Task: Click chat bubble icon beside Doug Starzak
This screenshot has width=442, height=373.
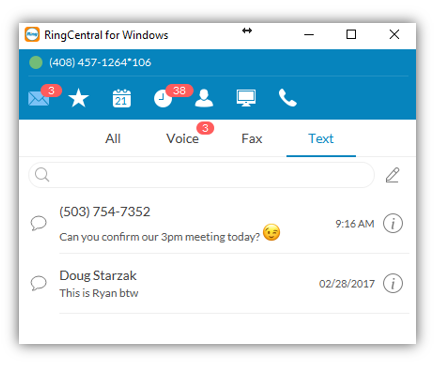Action: (x=39, y=283)
